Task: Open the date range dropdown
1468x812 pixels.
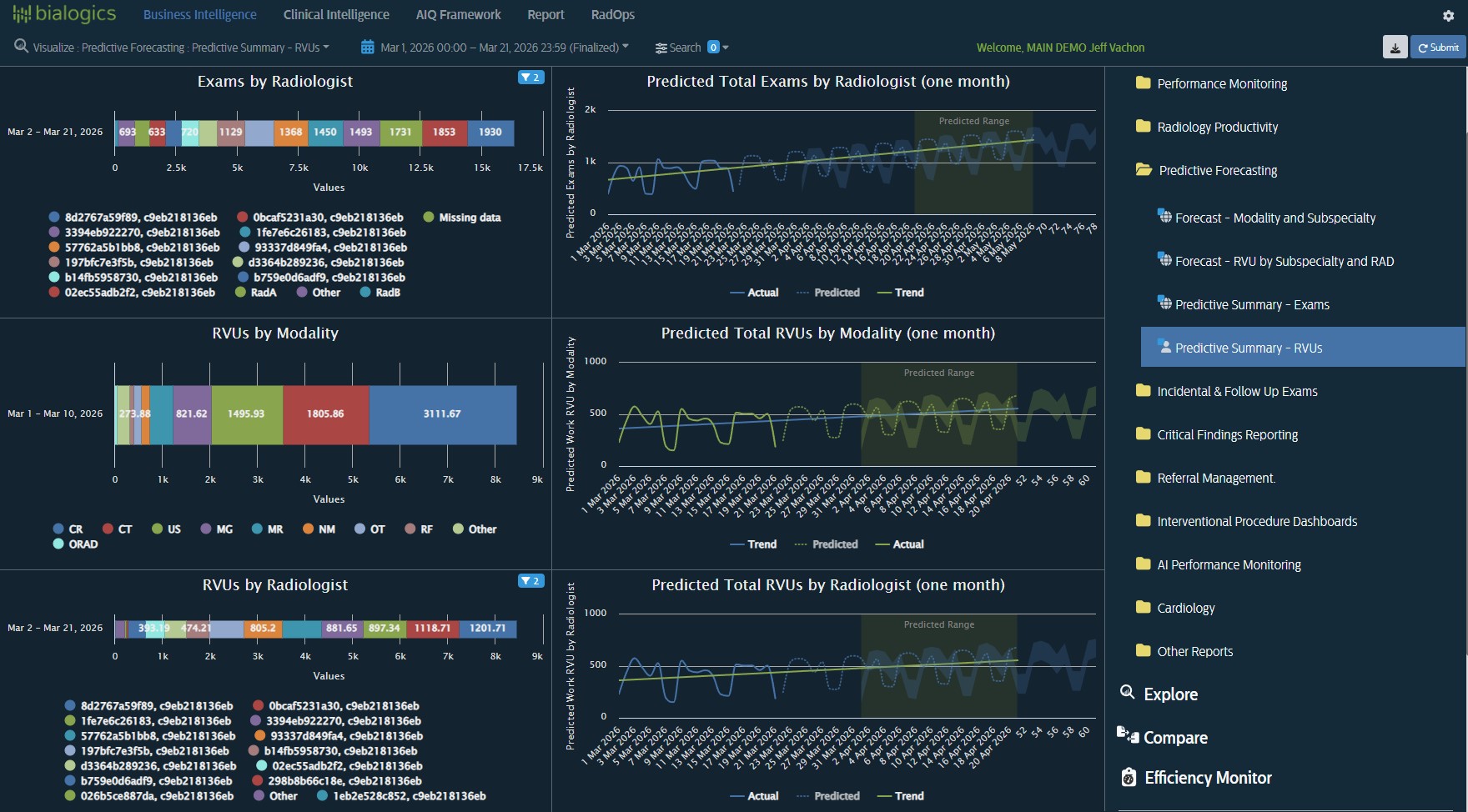Action: click(x=624, y=47)
